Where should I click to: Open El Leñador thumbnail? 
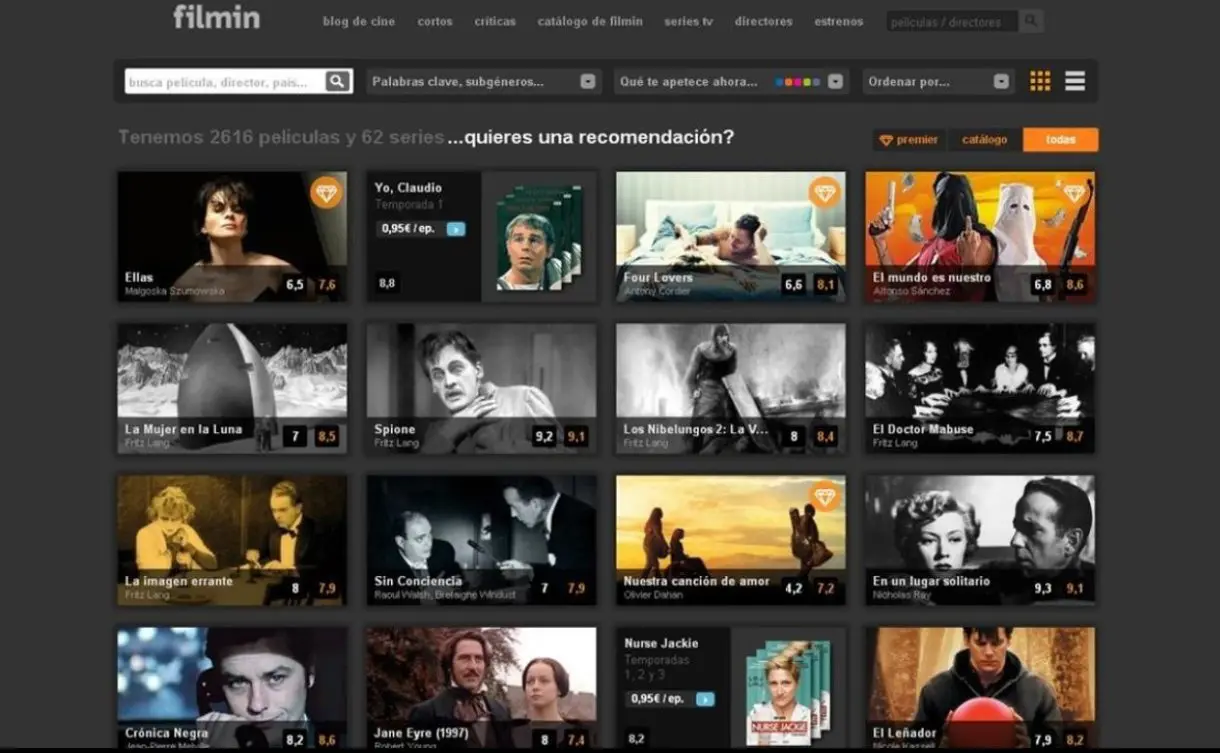(980, 688)
